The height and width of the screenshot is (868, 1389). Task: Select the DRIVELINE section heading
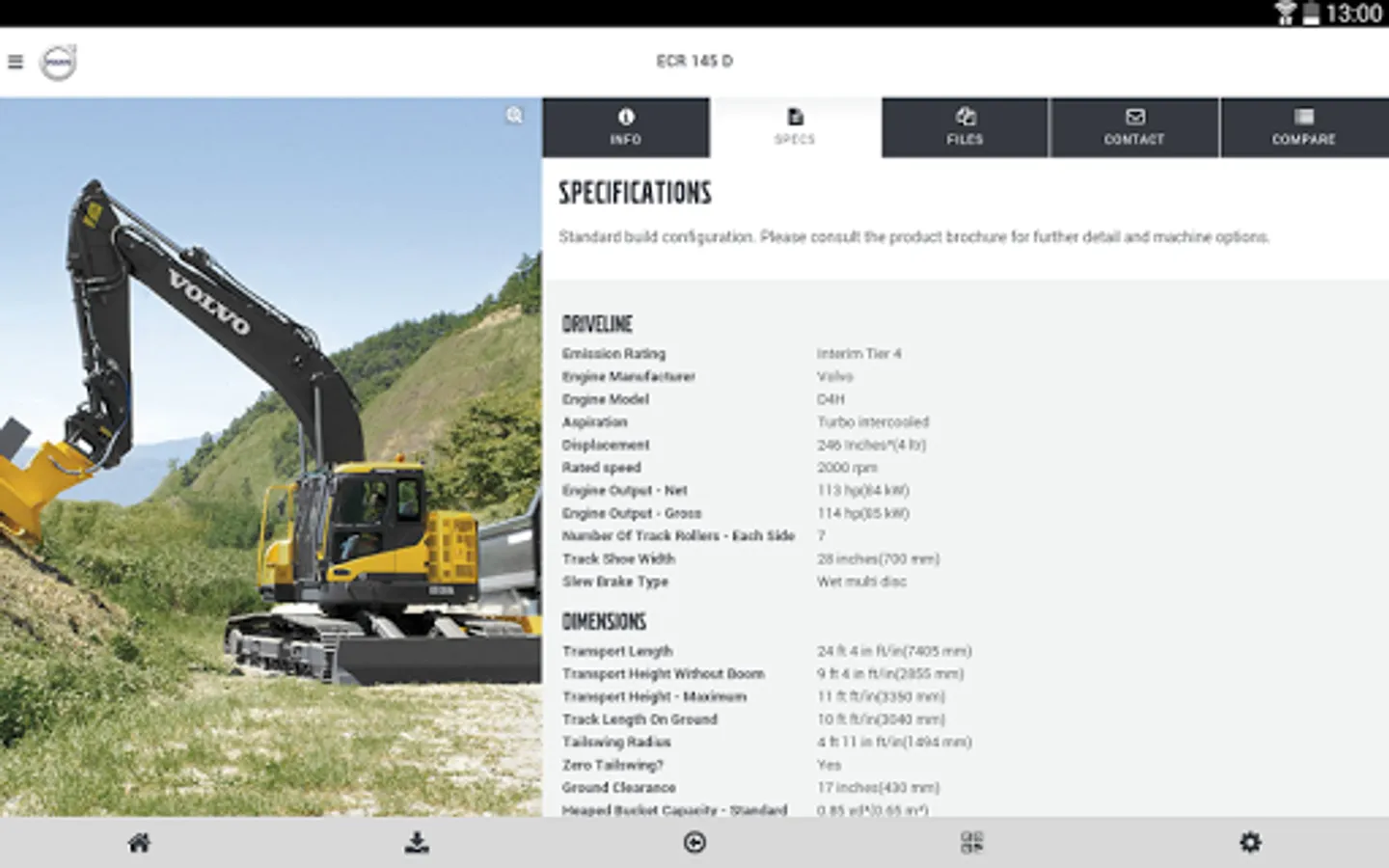(x=597, y=324)
